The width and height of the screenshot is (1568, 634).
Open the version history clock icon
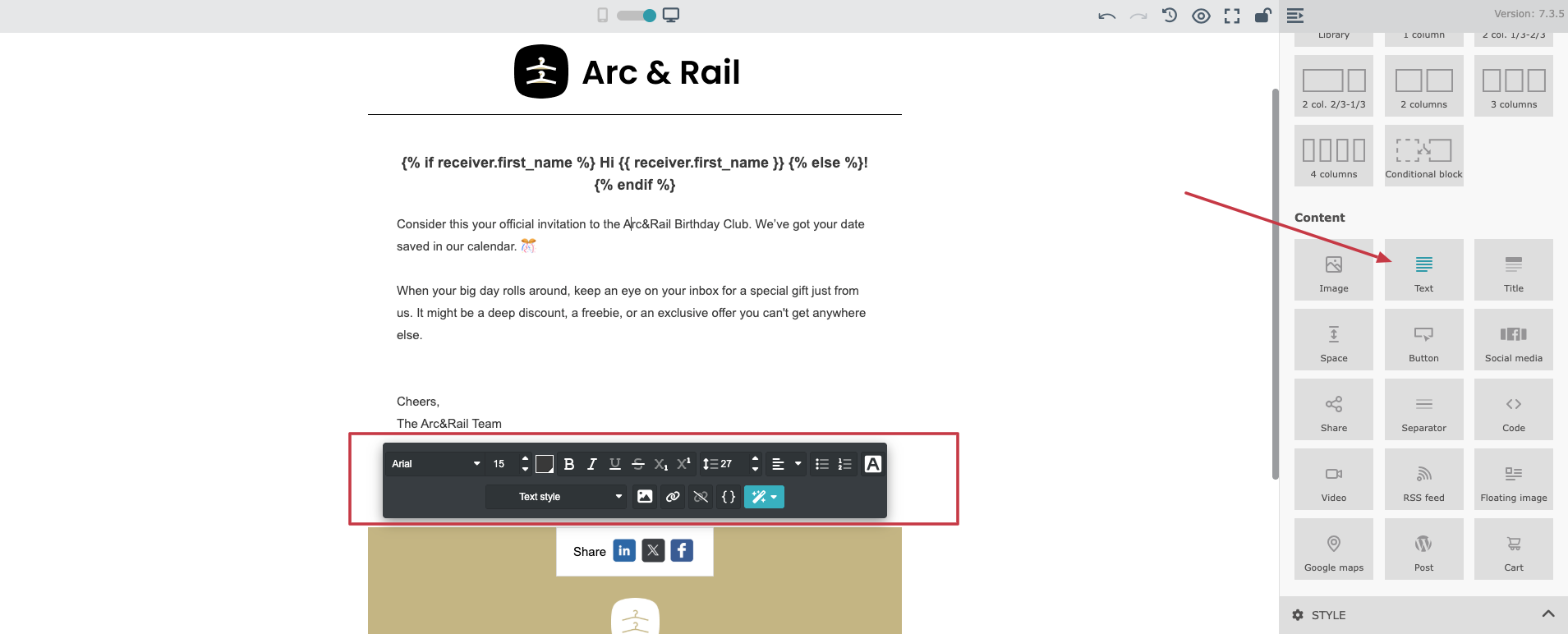tap(1170, 15)
